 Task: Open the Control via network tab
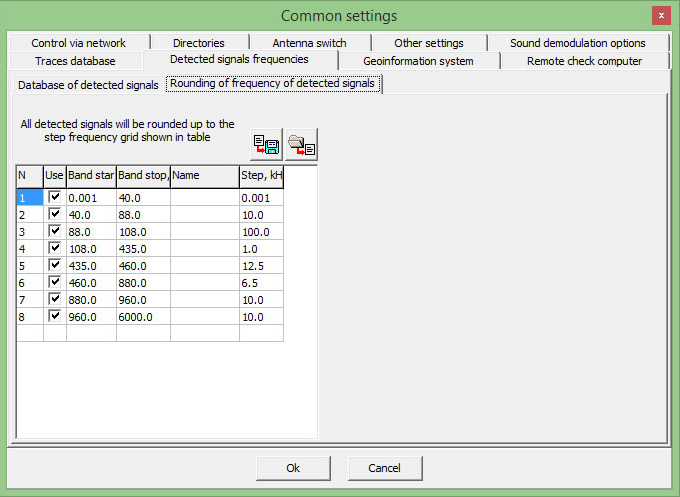[78, 43]
